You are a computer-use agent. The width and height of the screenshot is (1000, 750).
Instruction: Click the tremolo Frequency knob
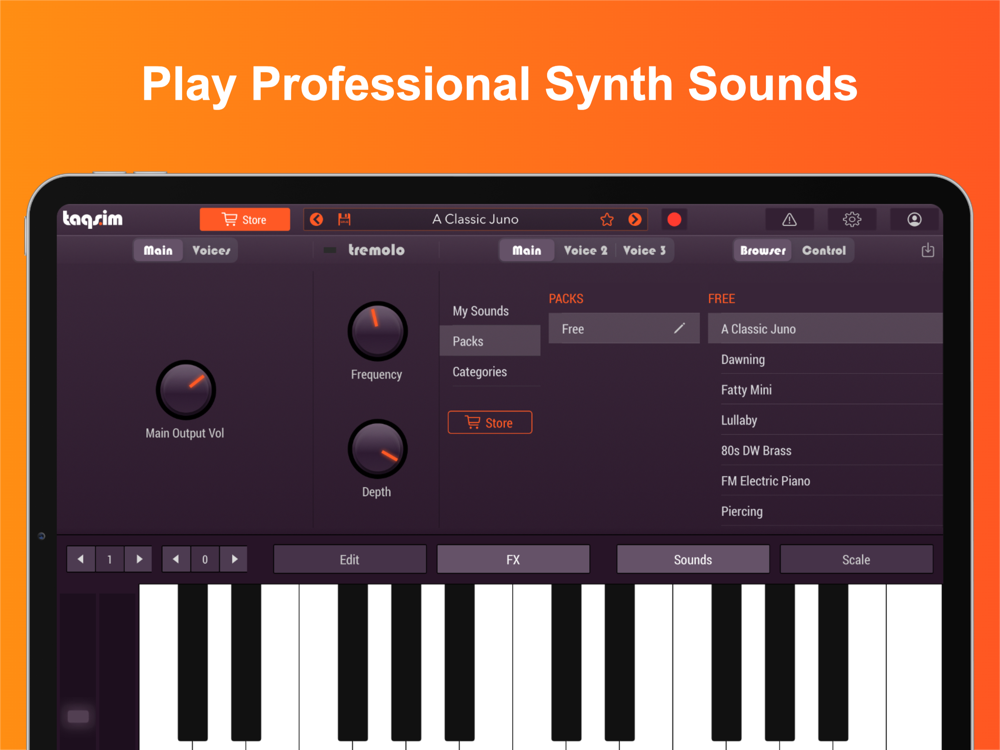coord(377,331)
